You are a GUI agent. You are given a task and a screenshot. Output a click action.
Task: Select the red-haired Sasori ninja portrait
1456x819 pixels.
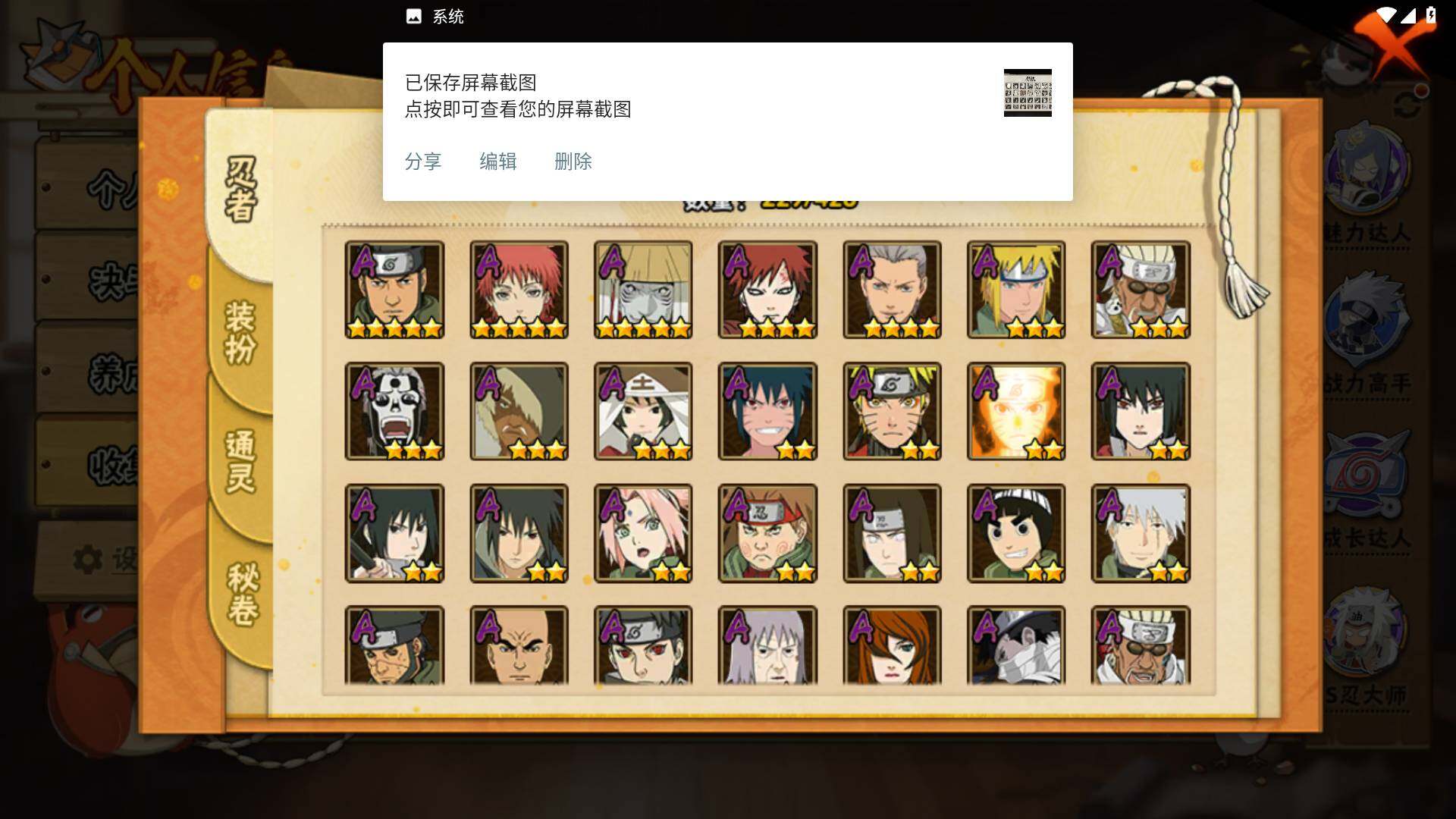519,290
